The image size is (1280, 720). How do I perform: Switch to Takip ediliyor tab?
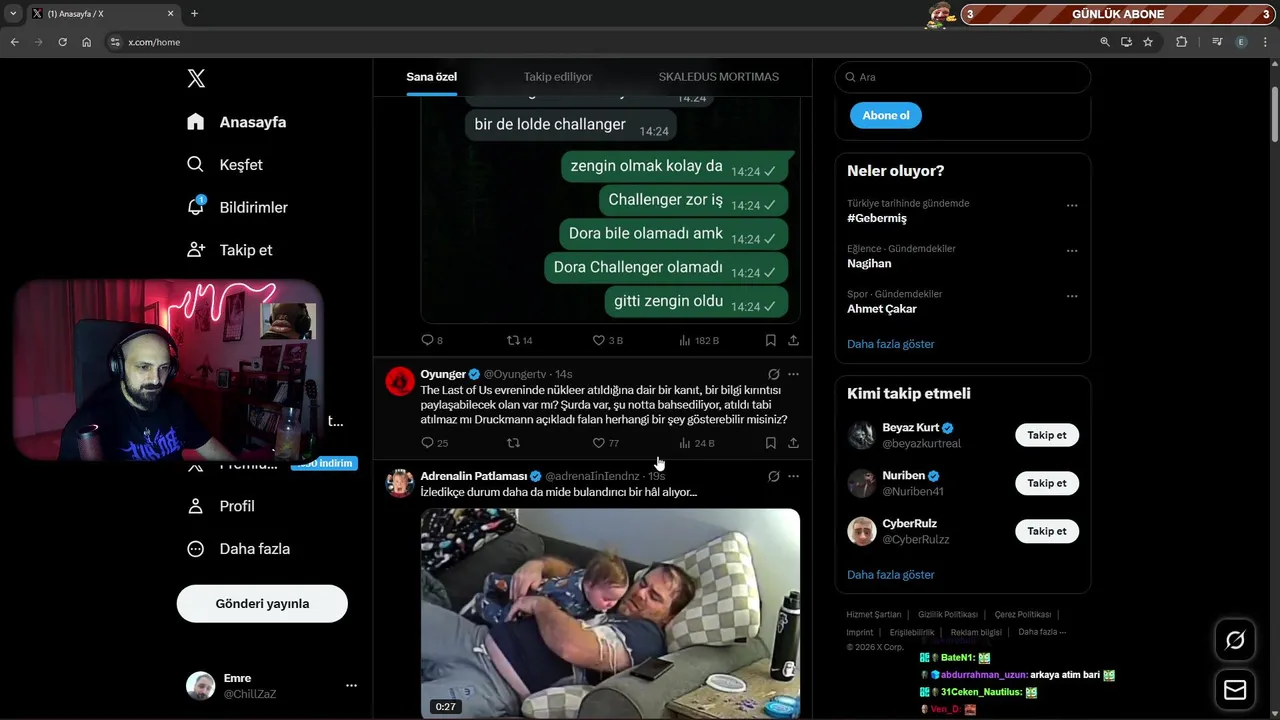[558, 77]
